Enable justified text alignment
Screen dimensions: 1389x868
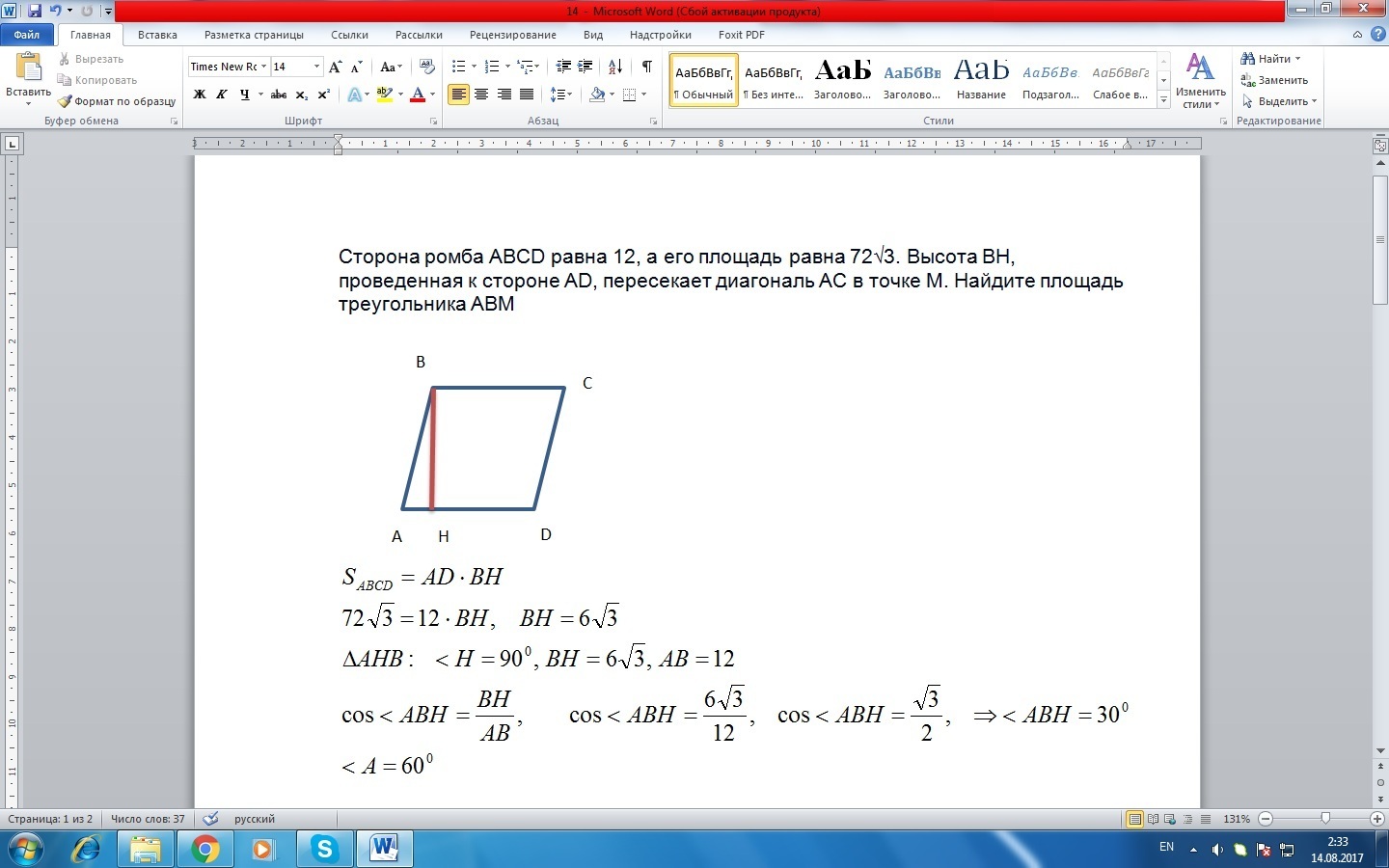(527, 95)
